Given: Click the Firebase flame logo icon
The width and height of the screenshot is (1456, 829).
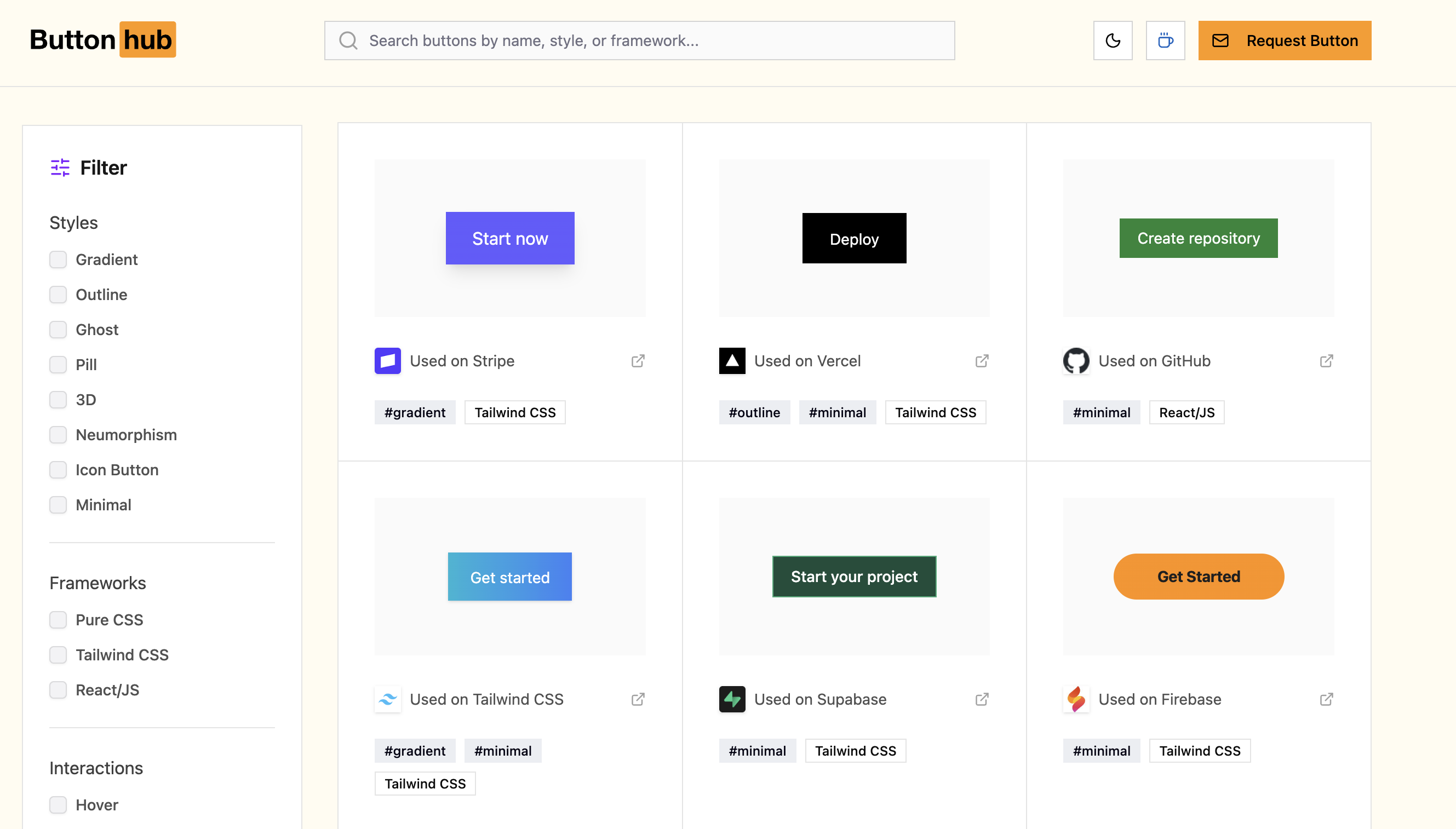Looking at the screenshot, I should [1076, 699].
